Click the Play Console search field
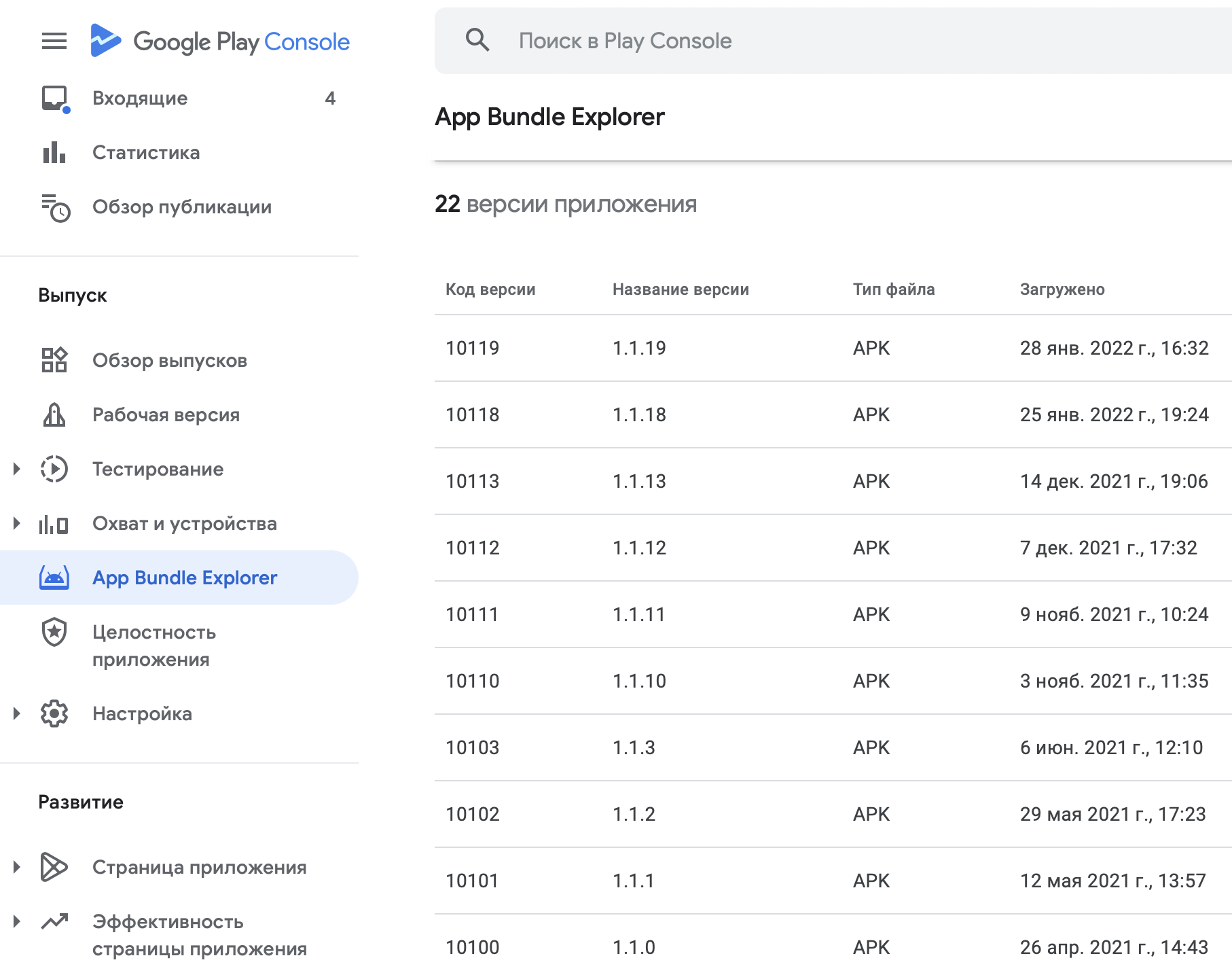Screen dimensions: 1232x975 [x=833, y=41]
